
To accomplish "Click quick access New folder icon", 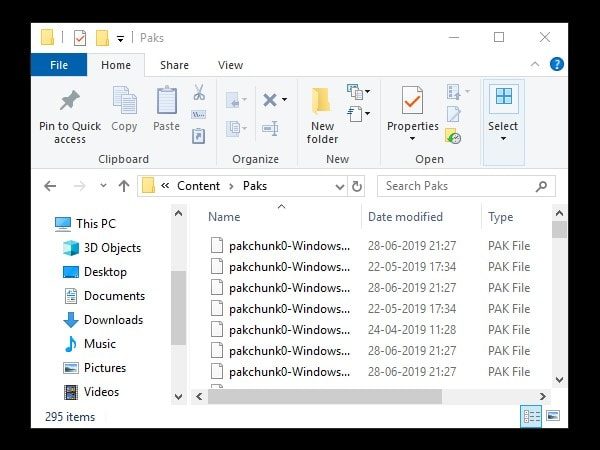I will click(x=102, y=38).
